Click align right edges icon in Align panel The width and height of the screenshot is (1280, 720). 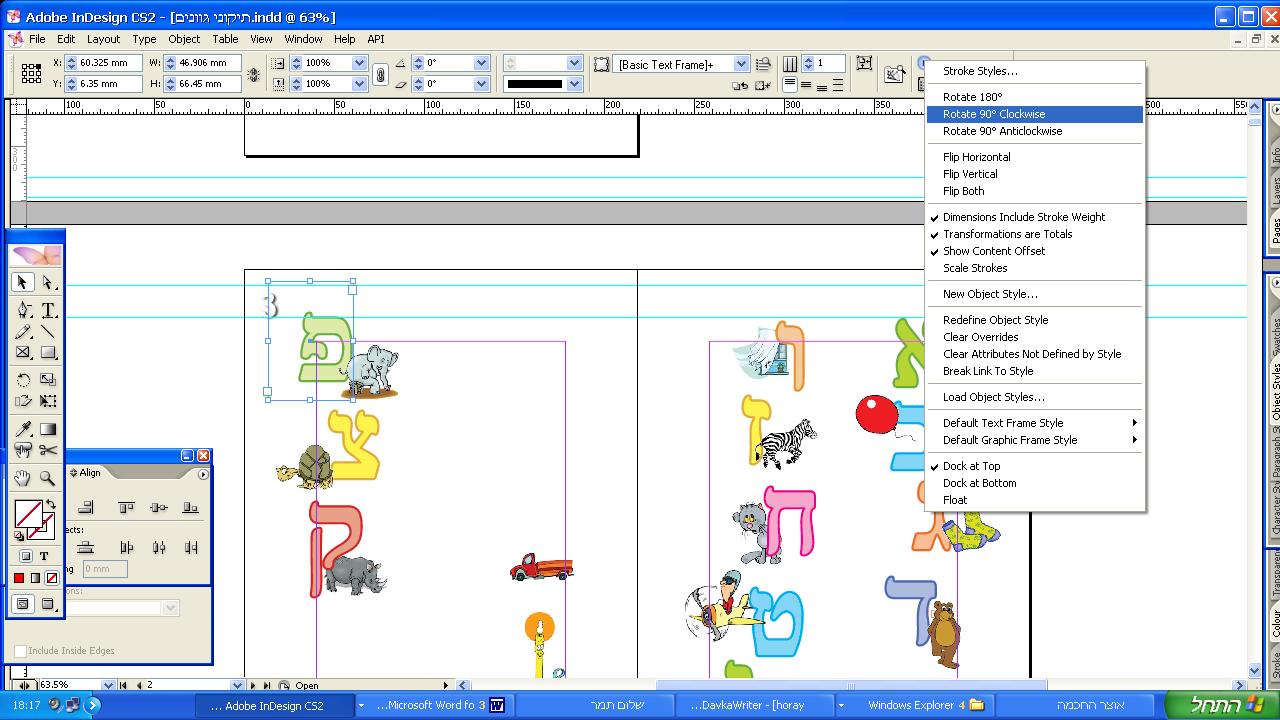[86, 508]
